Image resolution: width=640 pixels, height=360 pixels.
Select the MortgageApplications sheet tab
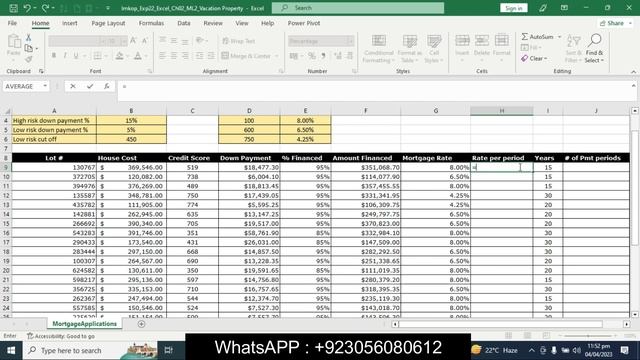point(84,324)
